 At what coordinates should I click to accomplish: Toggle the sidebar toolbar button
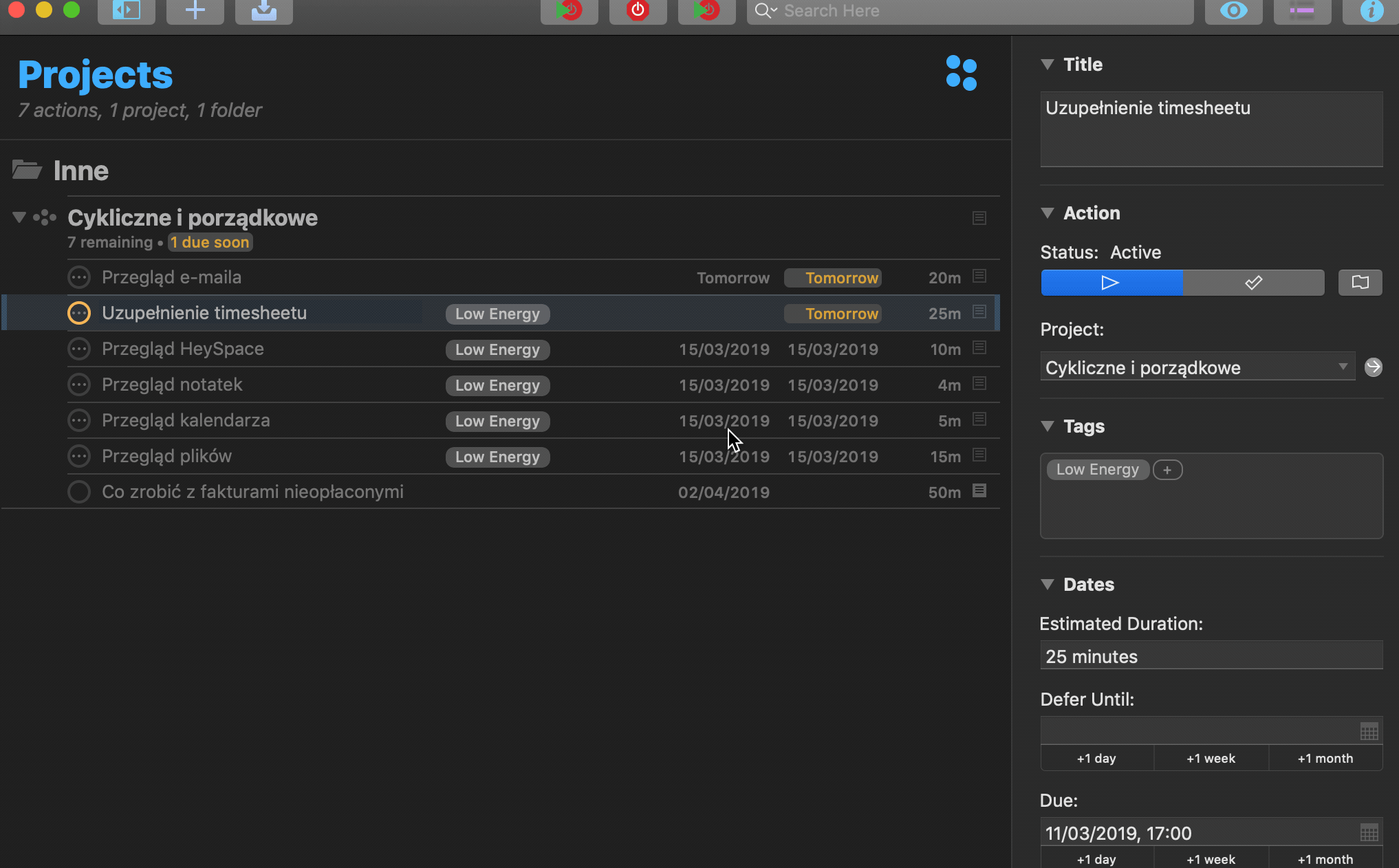click(x=126, y=10)
